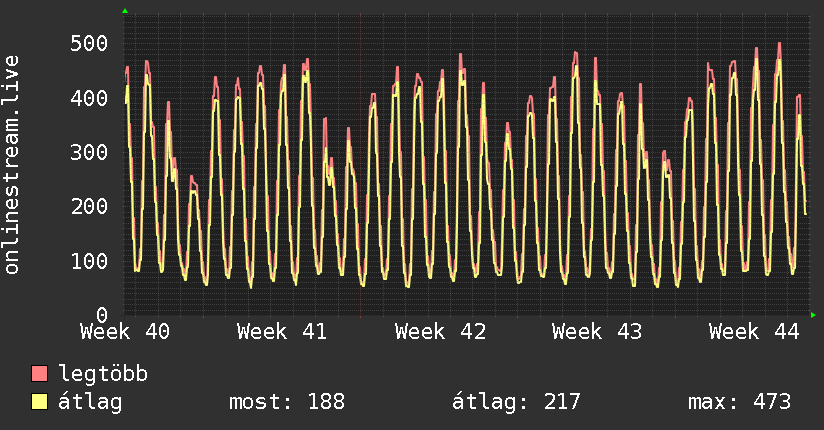This screenshot has width=824, height=430.
Task: Click the 'legtöbb' legend label
Action: 103,374
